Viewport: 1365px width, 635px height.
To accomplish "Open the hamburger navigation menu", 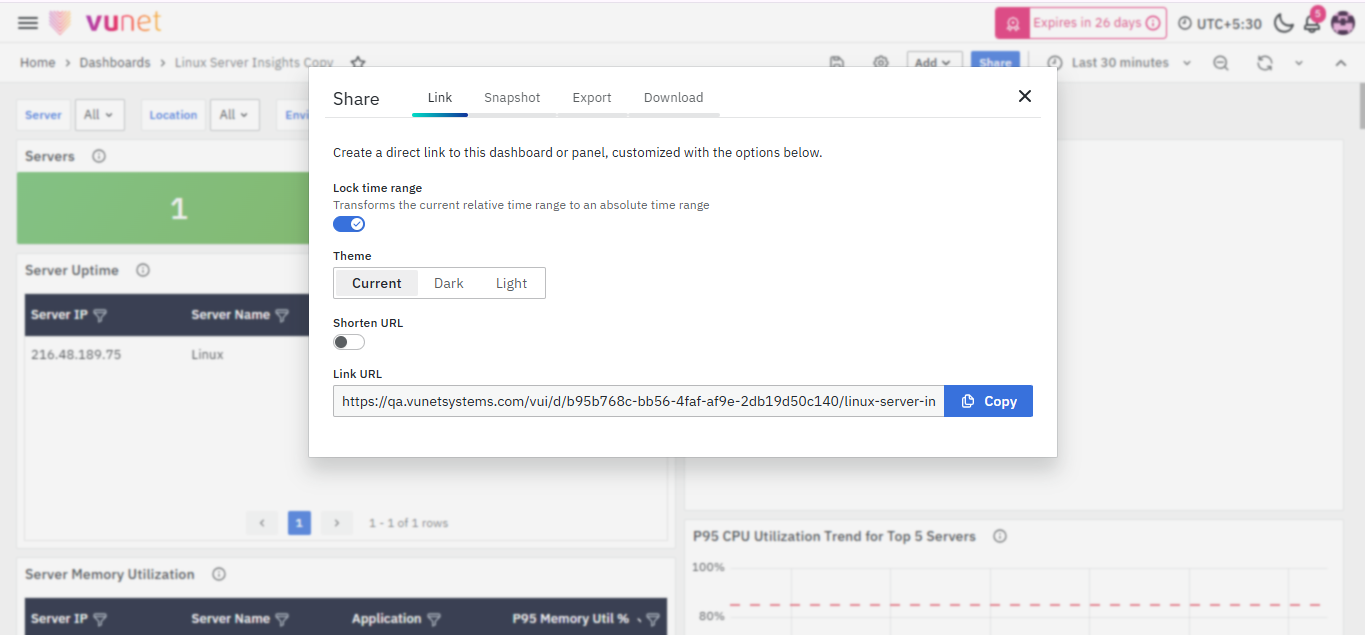I will click(x=28, y=23).
